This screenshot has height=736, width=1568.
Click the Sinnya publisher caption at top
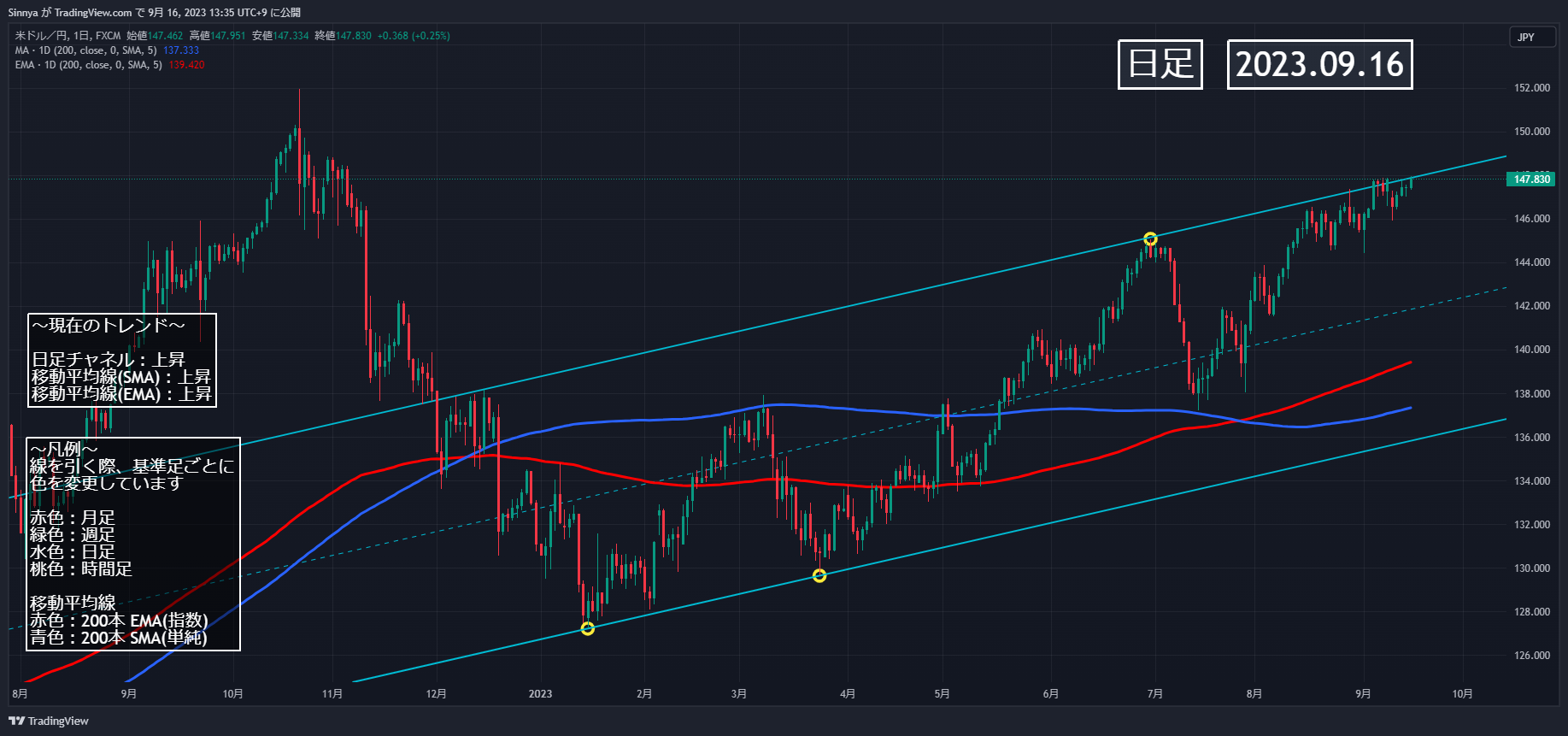154,12
